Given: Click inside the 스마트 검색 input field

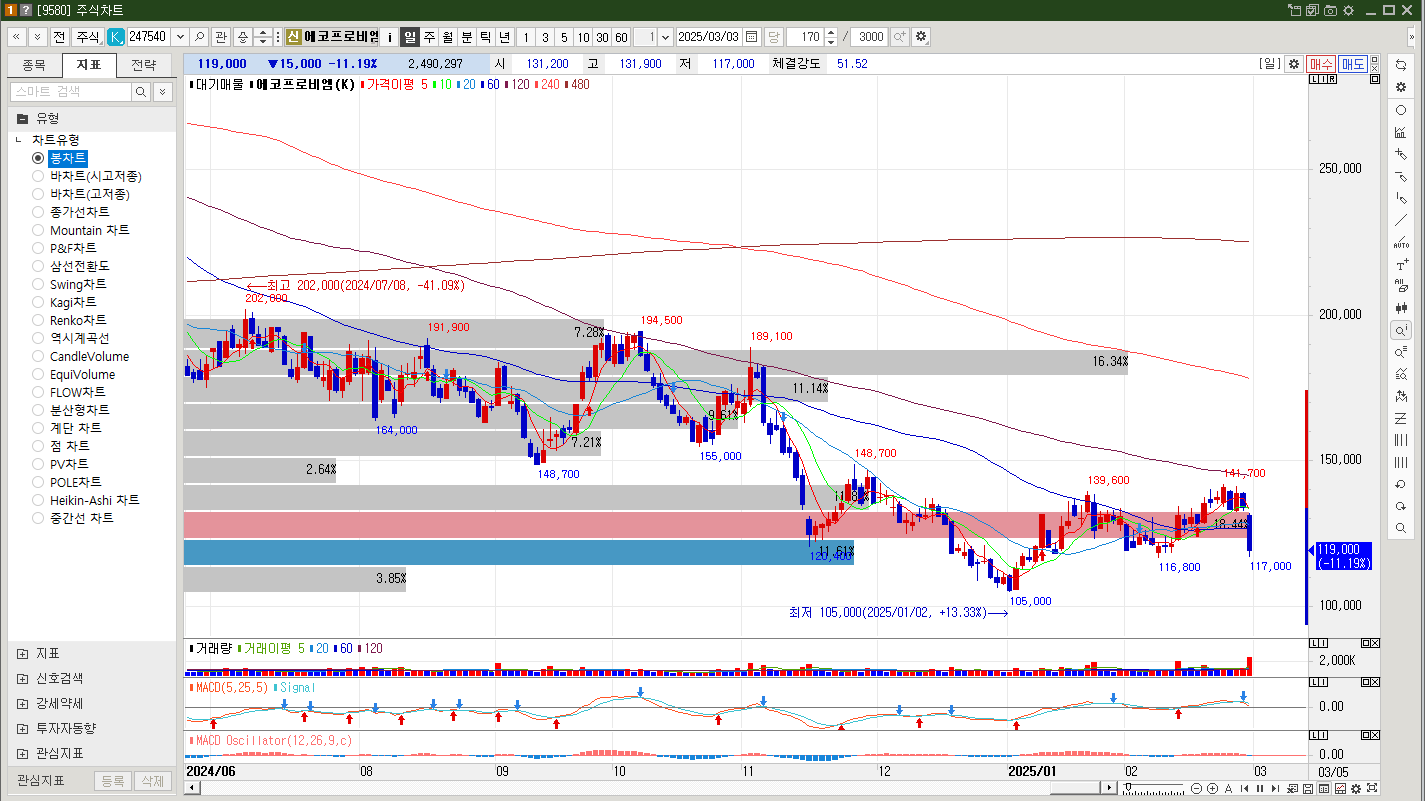Looking at the screenshot, I should coord(70,92).
